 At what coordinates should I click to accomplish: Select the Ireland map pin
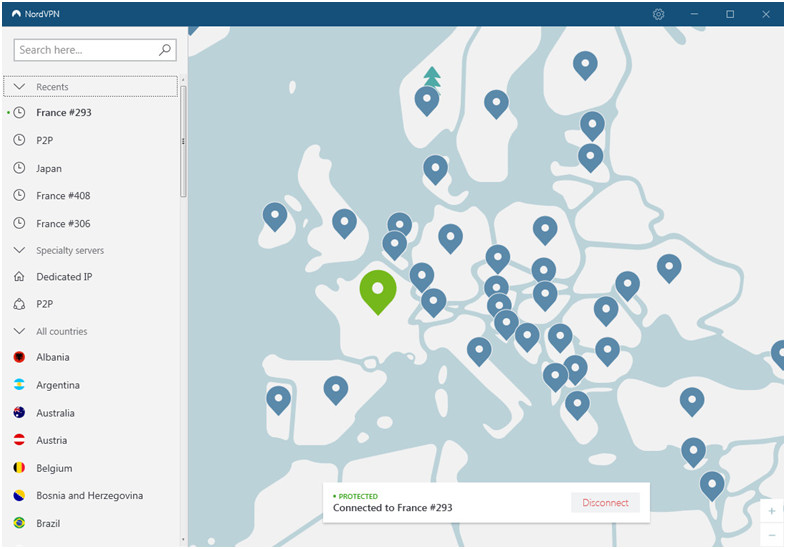tap(275, 216)
